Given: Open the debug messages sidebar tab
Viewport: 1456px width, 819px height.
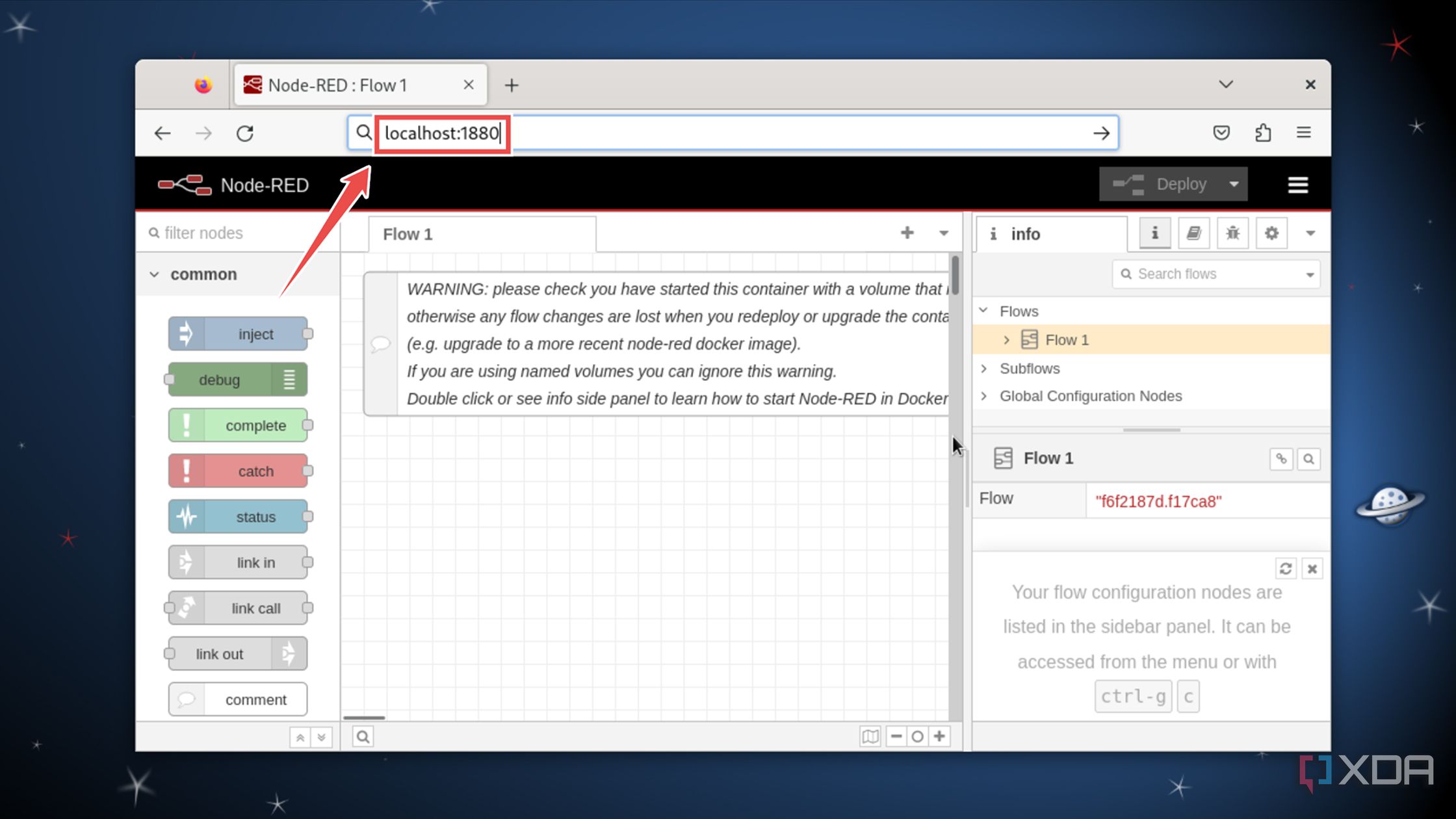Looking at the screenshot, I should click(x=1232, y=233).
